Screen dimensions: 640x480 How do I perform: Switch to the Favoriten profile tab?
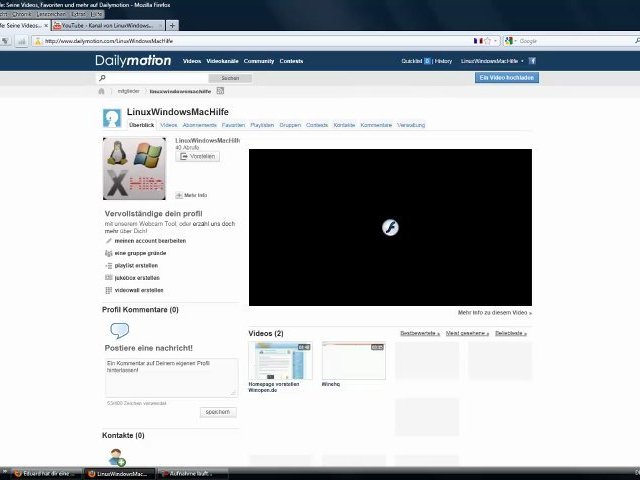(x=233, y=125)
